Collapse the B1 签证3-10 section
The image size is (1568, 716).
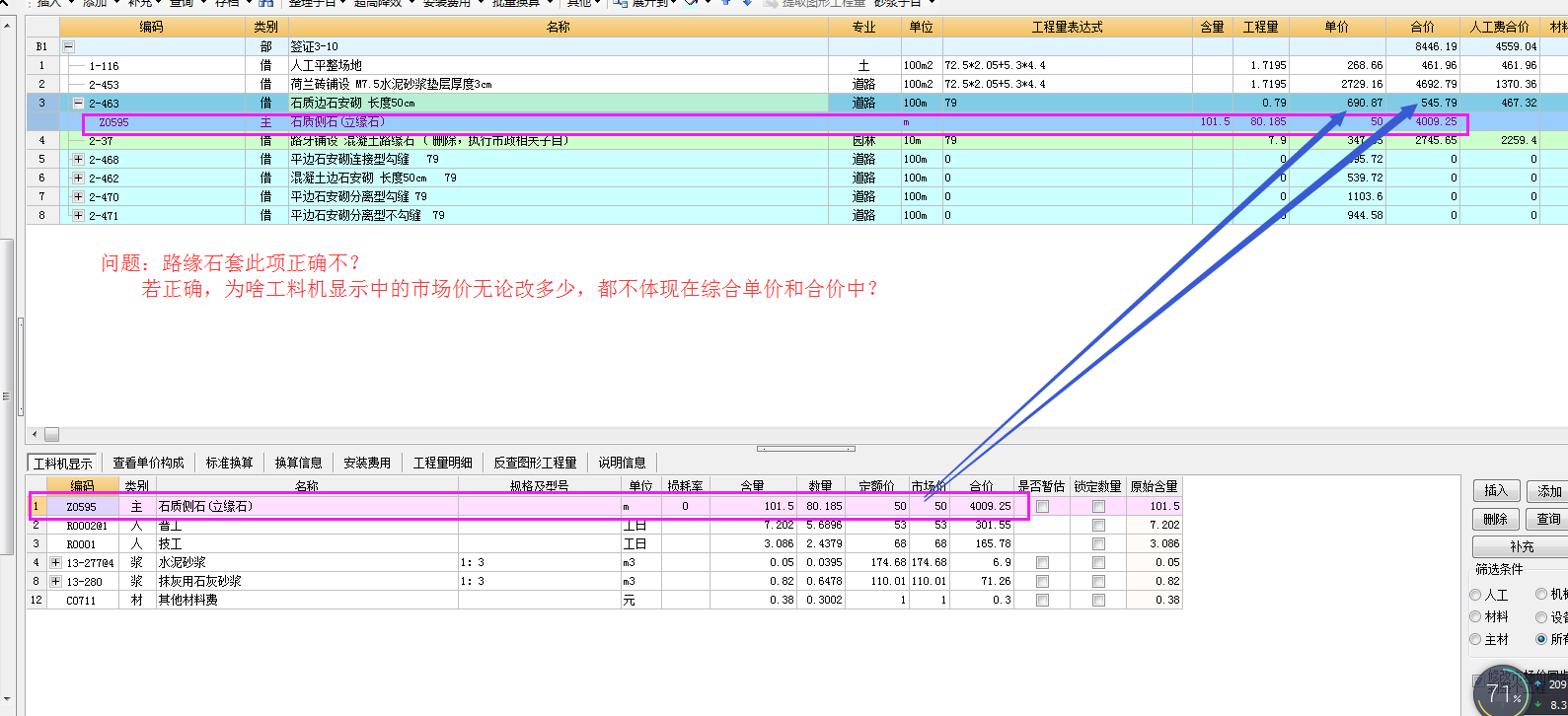[69, 46]
